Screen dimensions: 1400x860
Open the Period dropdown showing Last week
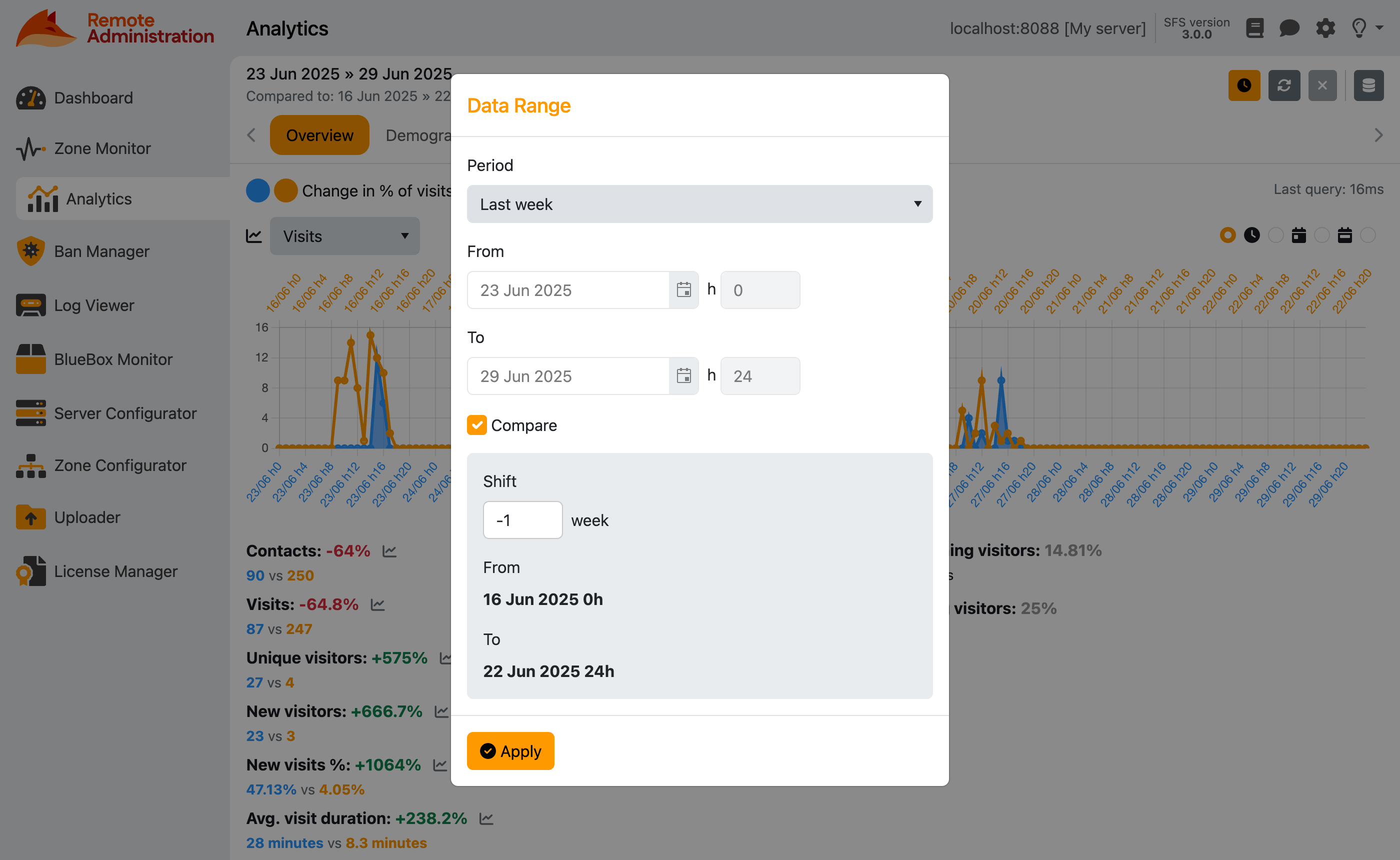[x=699, y=203]
